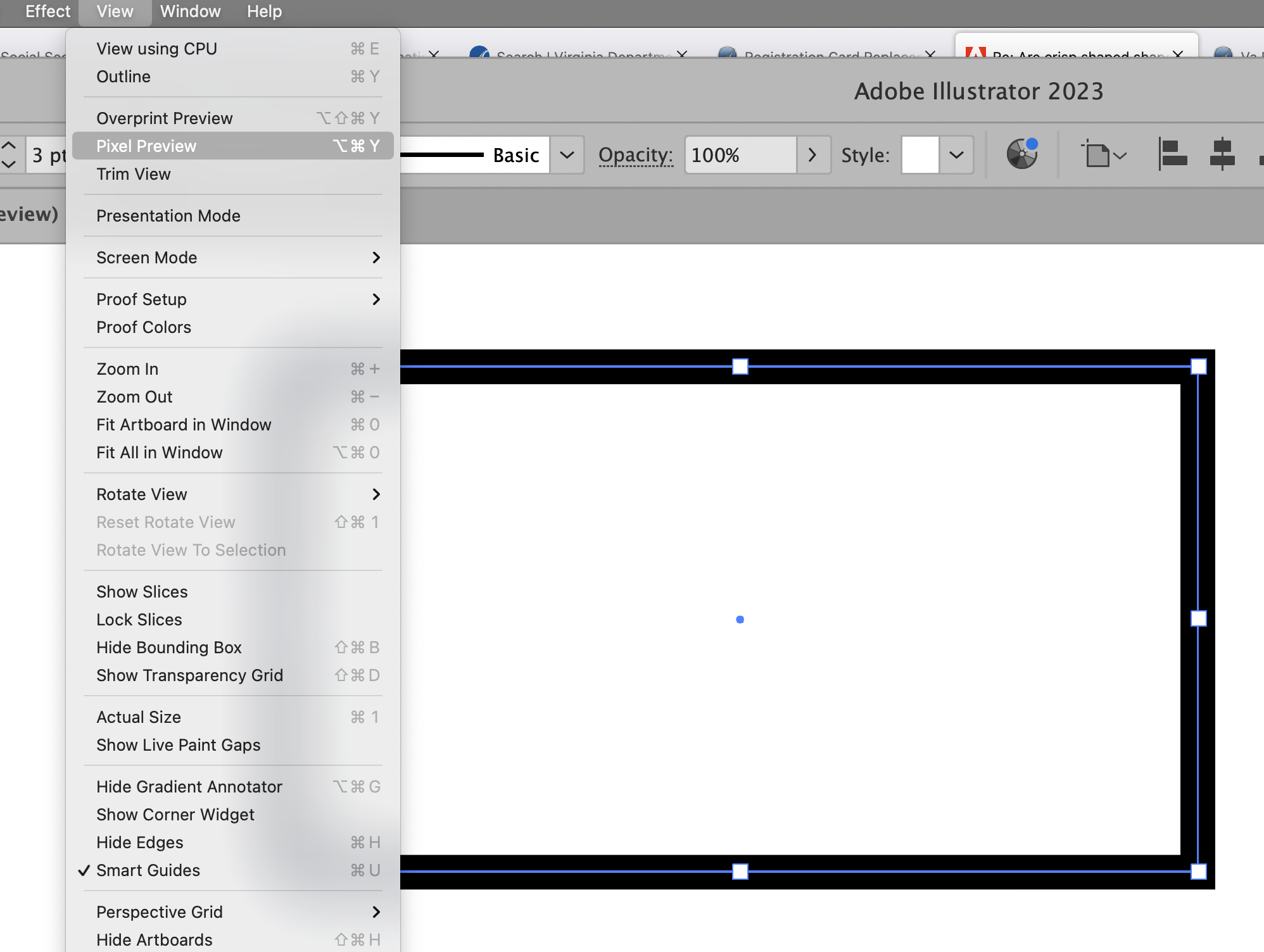
Task: Open the Basic stroke profile dropdown
Action: coord(566,154)
